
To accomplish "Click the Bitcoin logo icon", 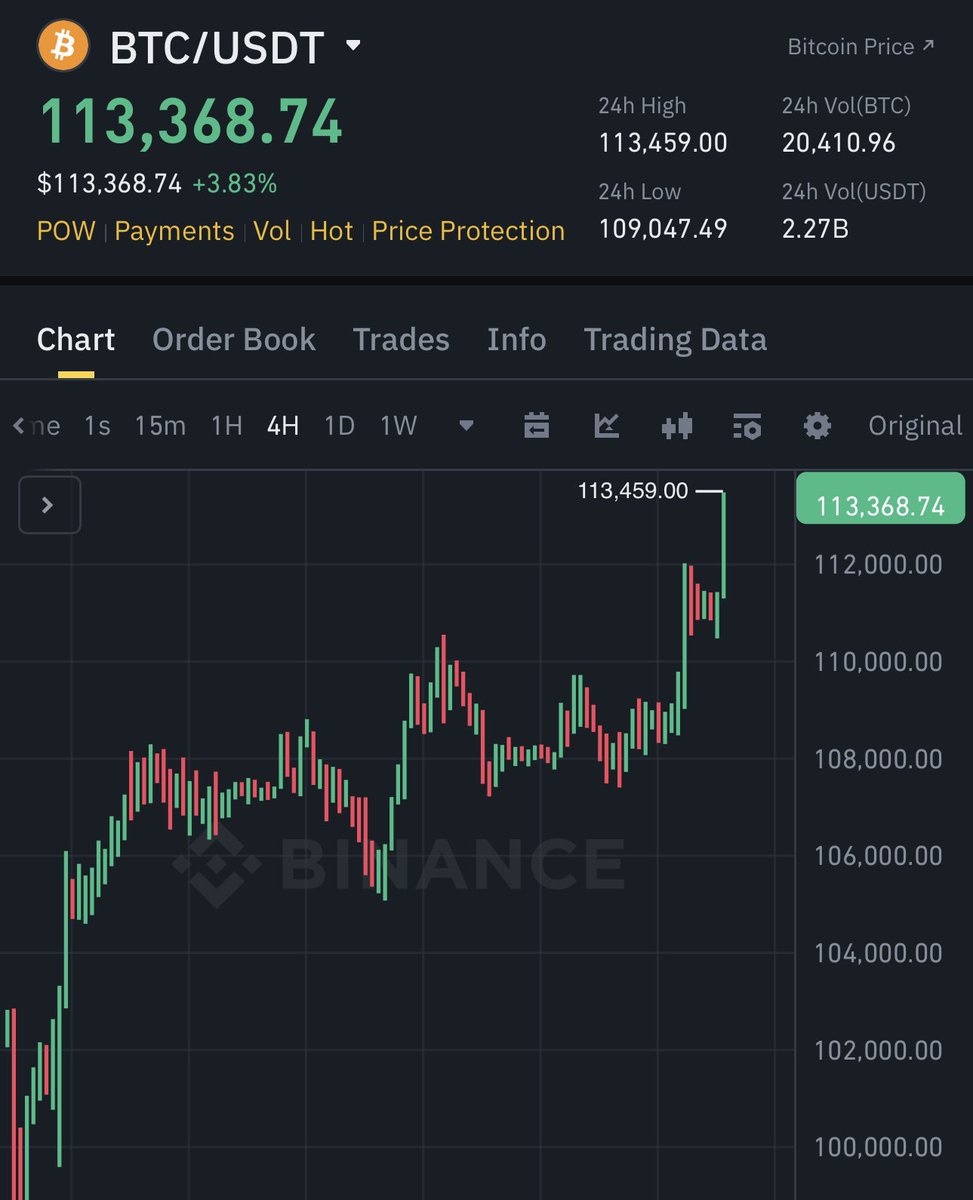I will click(63, 47).
